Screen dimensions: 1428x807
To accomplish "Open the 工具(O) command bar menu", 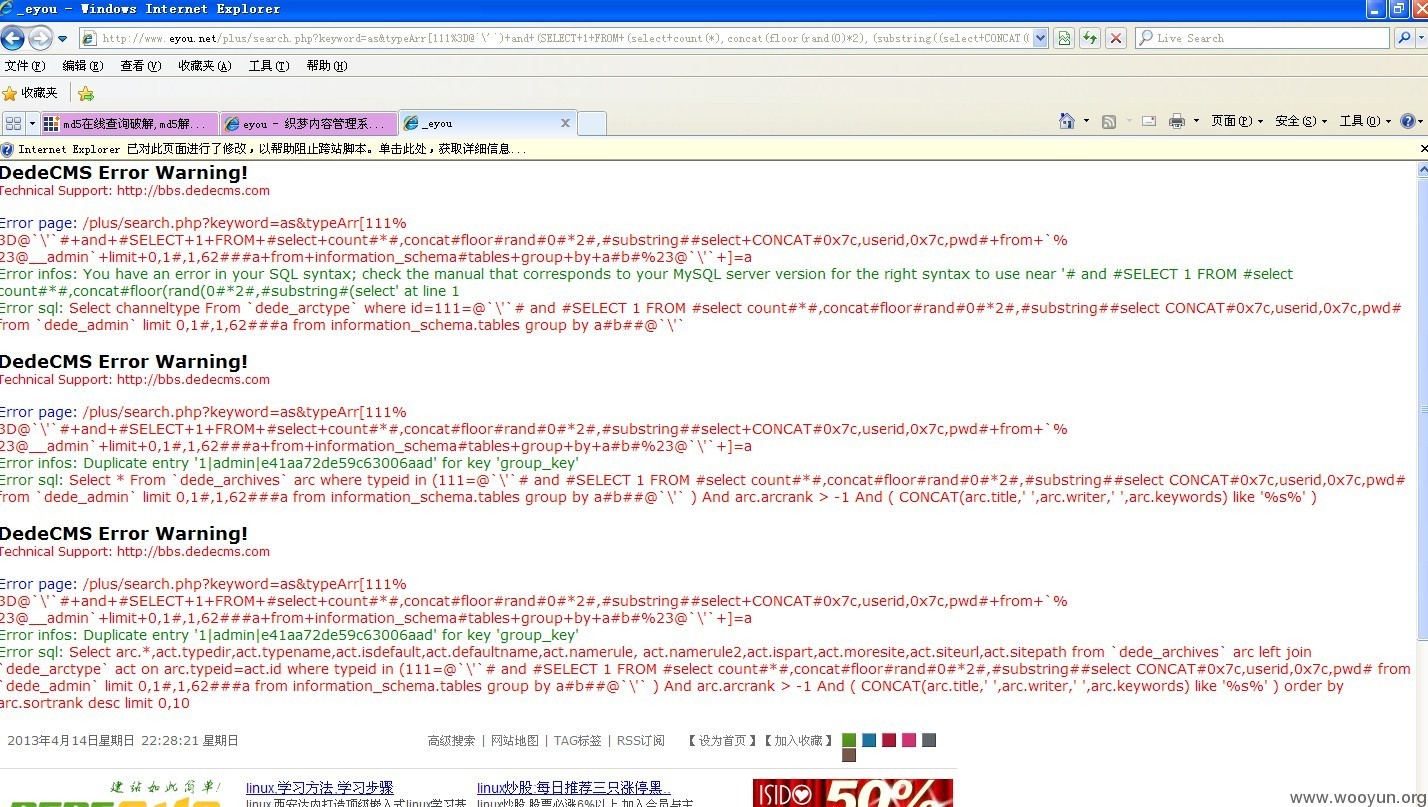I will coord(1365,121).
